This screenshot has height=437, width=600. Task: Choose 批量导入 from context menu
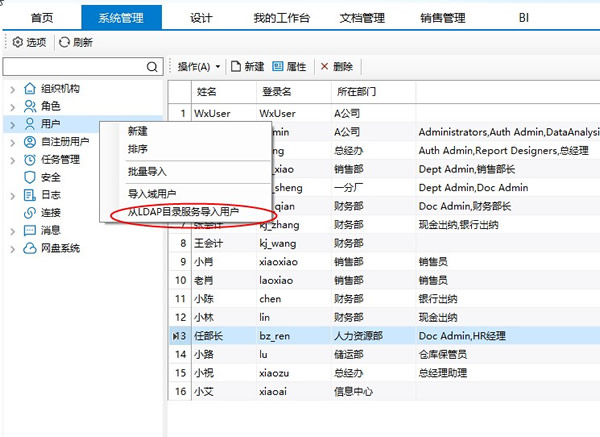(147, 171)
